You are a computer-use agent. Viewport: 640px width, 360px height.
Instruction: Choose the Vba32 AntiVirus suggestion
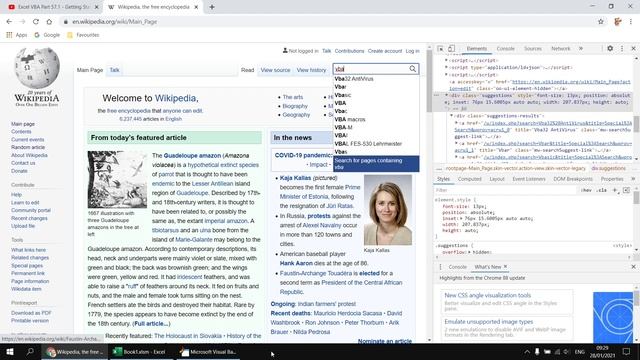pos(376,79)
